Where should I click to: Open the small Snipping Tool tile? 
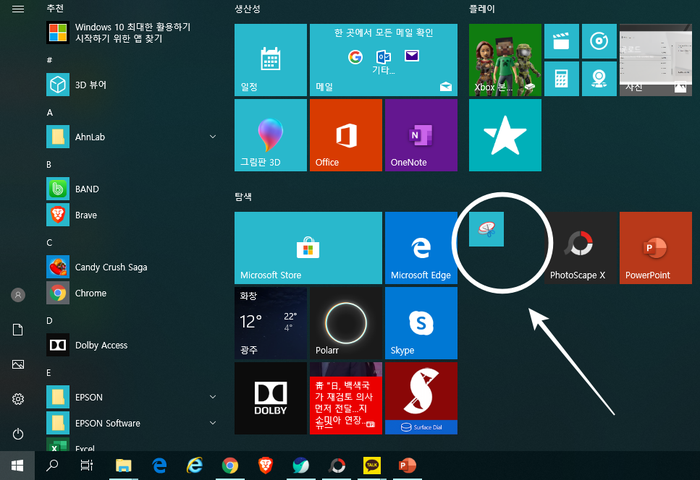pyautogui.click(x=486, y=229)
